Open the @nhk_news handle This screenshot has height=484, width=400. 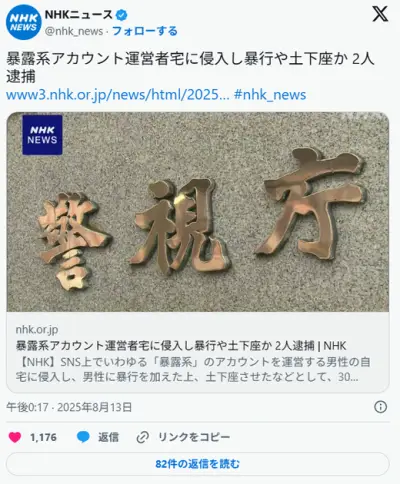pos(74,31)
